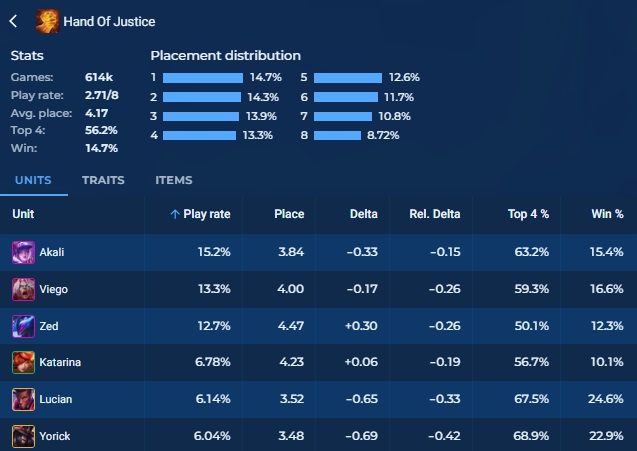Open the Lucian unit name link
Screen dimensions: 637x451
(56, 399)
